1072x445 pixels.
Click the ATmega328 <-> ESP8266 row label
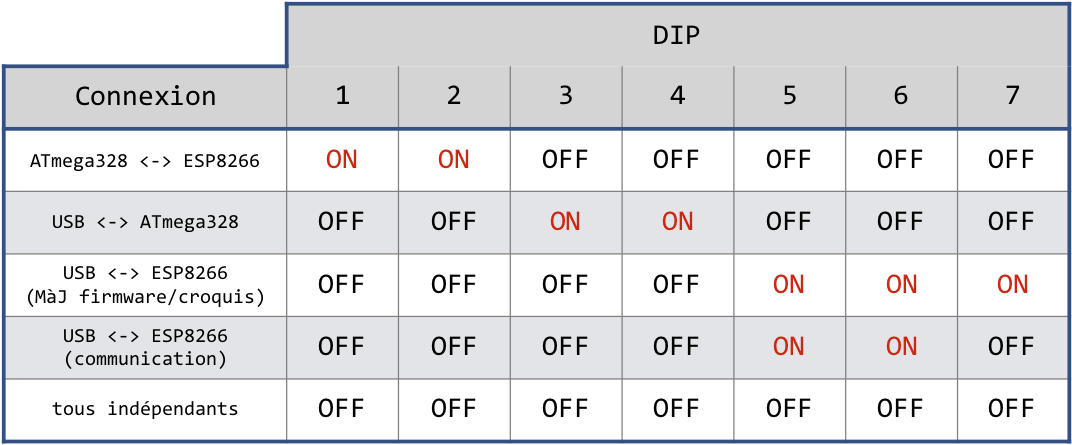coord(145,160)
